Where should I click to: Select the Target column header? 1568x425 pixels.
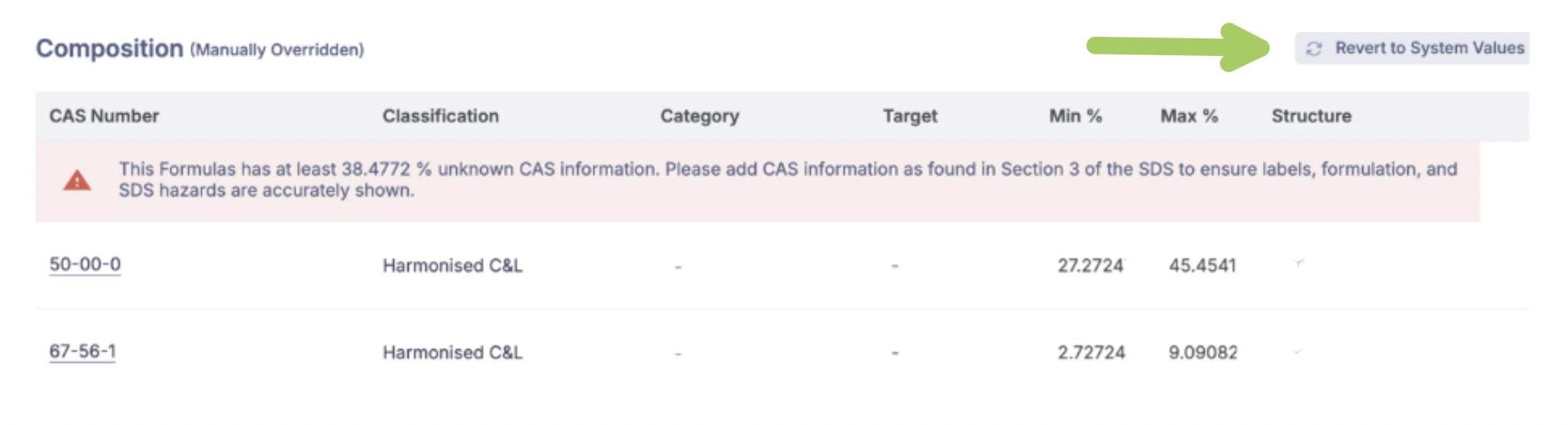click(910, 116)
